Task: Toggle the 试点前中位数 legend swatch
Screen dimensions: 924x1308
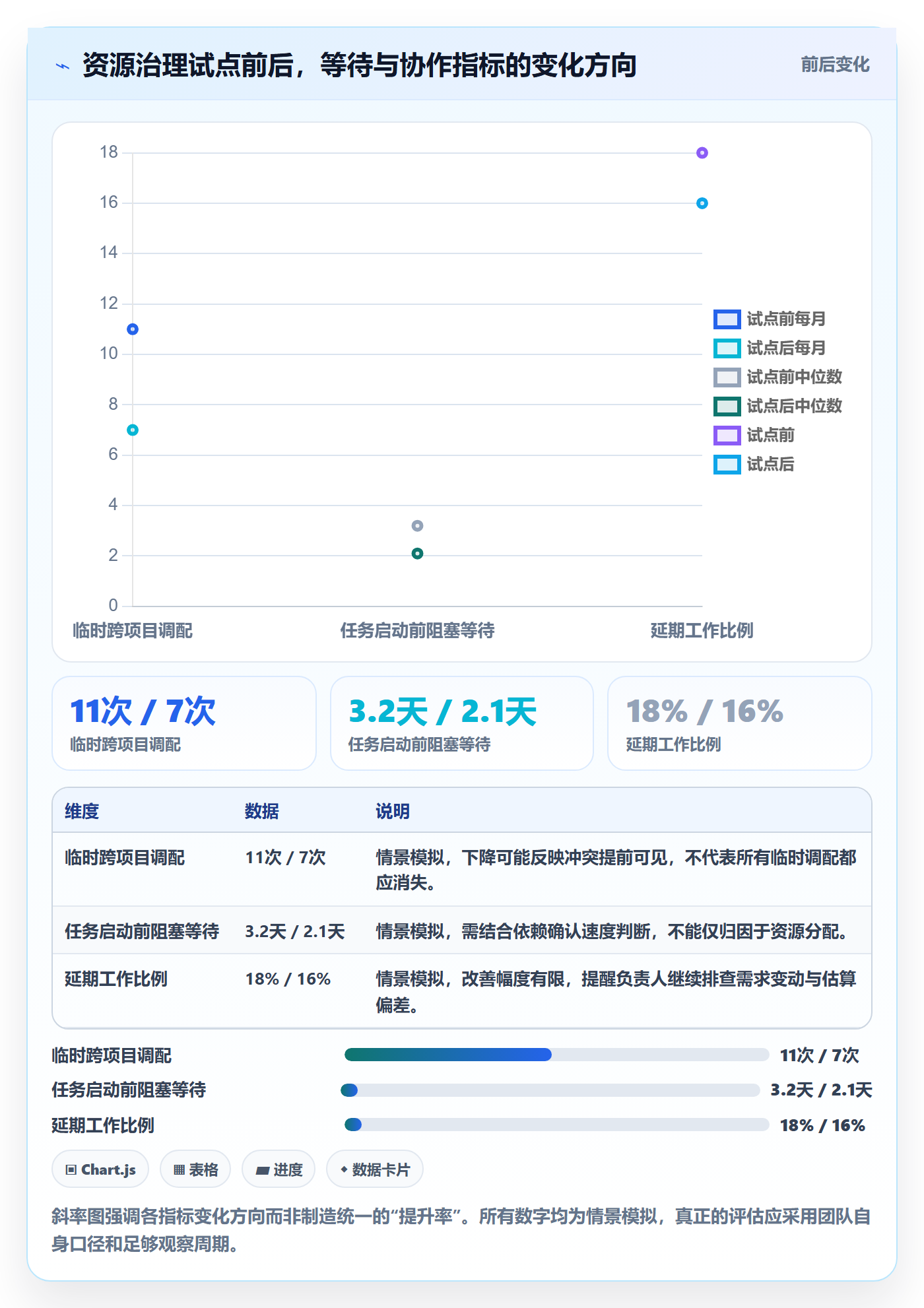Action: [727, 377]
